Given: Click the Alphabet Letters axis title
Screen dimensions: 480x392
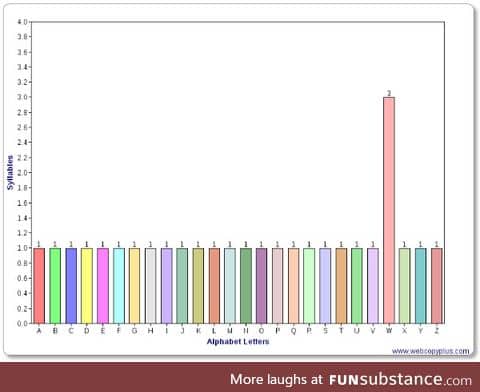Looking at the screenshot, I should [238, 341].
